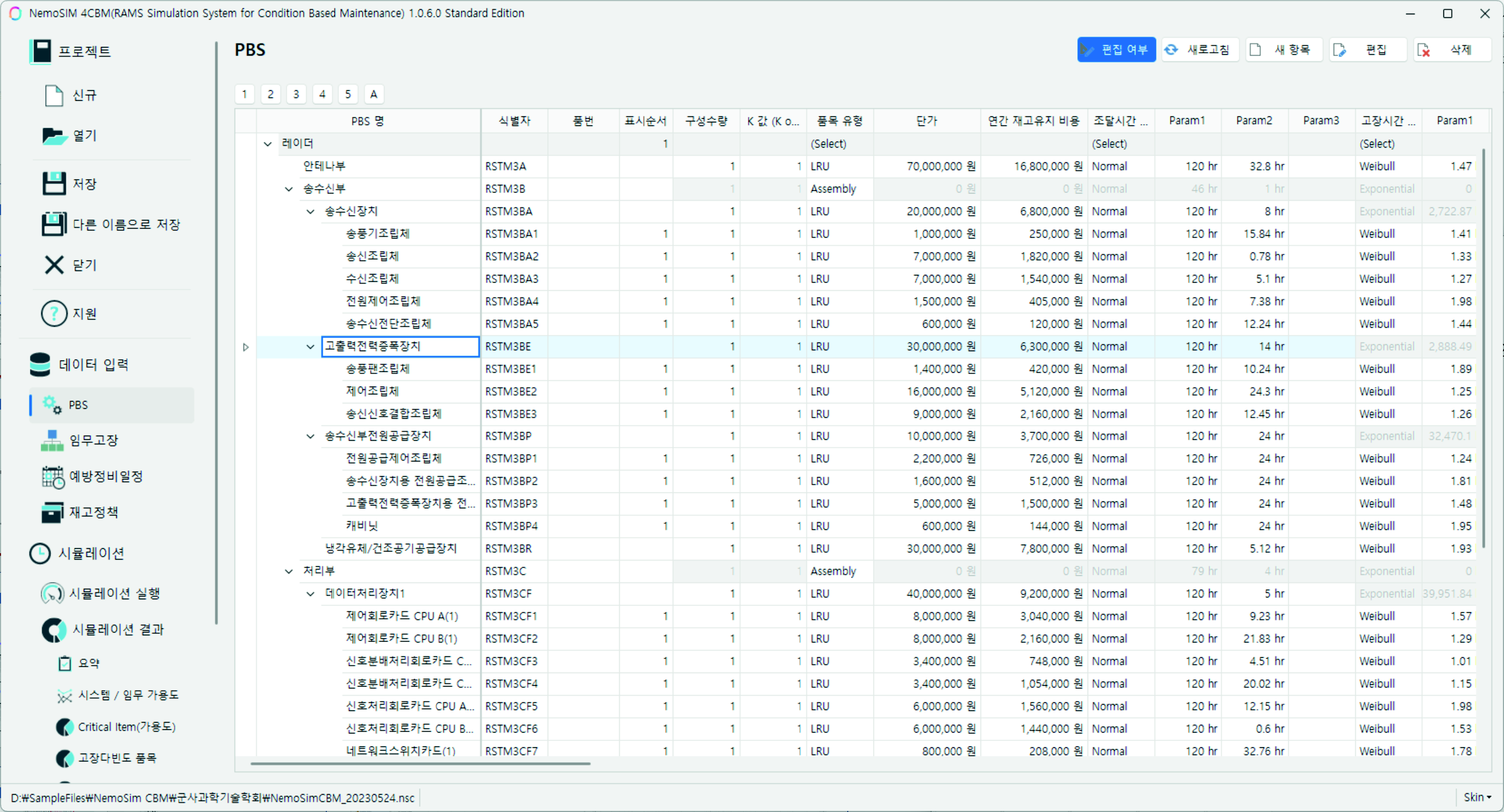Collapse the 고출력전력증폭장치 tree node
The image size is (1504, 812).
tap(310, 347)
